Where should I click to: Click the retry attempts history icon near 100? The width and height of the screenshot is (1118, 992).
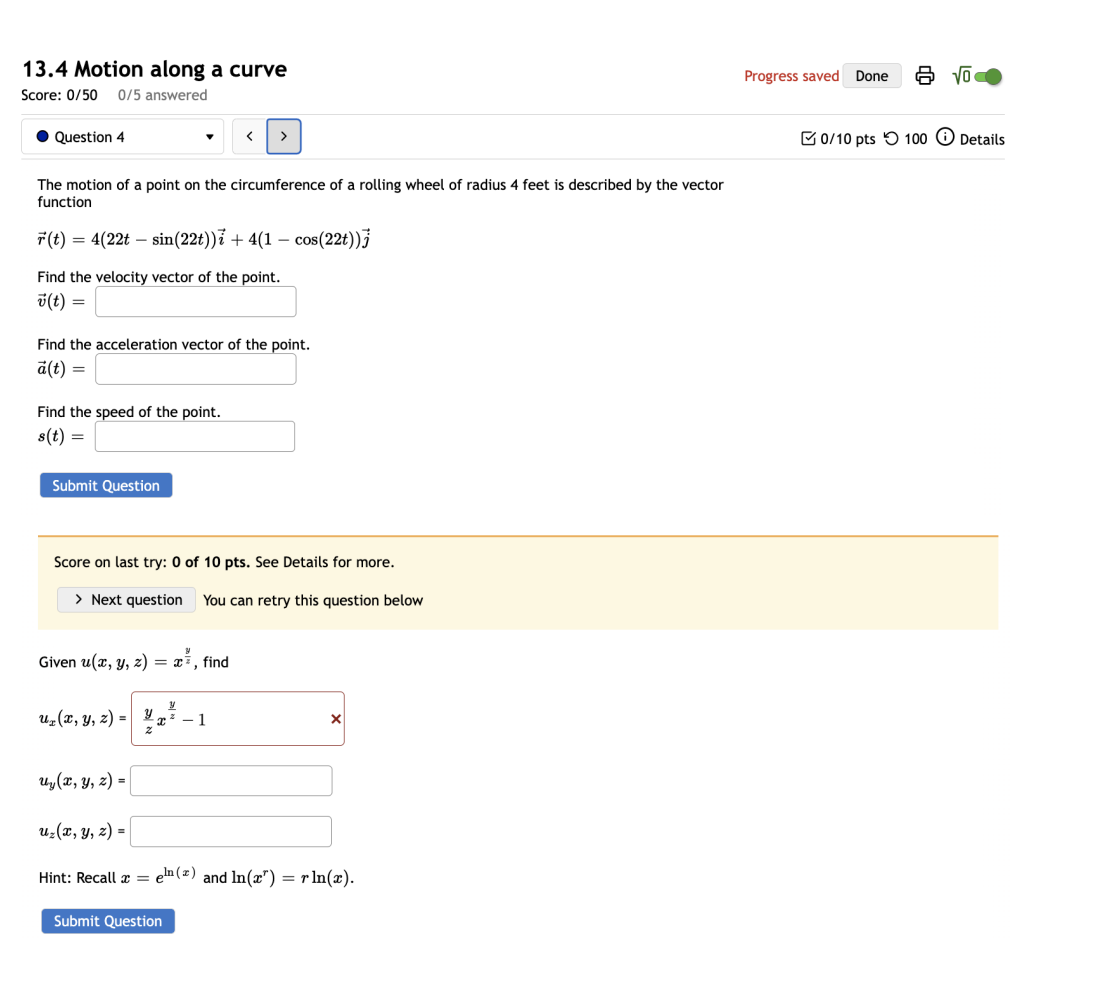(x=894, y=139)
